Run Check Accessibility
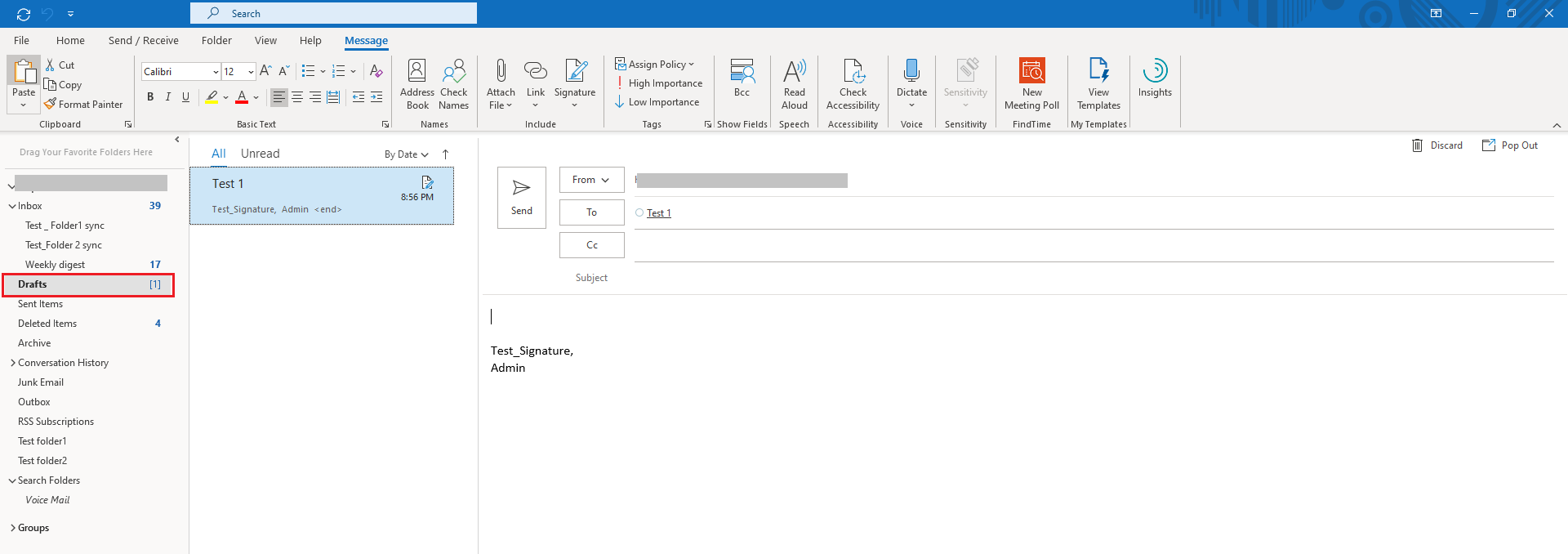Screen dimensions: 1568x554 click(853, 84)
